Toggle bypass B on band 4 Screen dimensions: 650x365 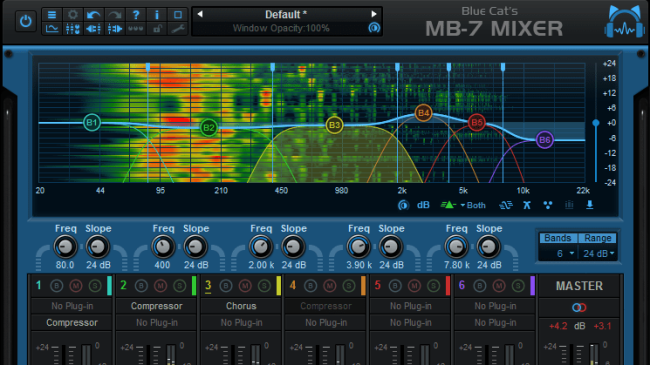point(310,286)
